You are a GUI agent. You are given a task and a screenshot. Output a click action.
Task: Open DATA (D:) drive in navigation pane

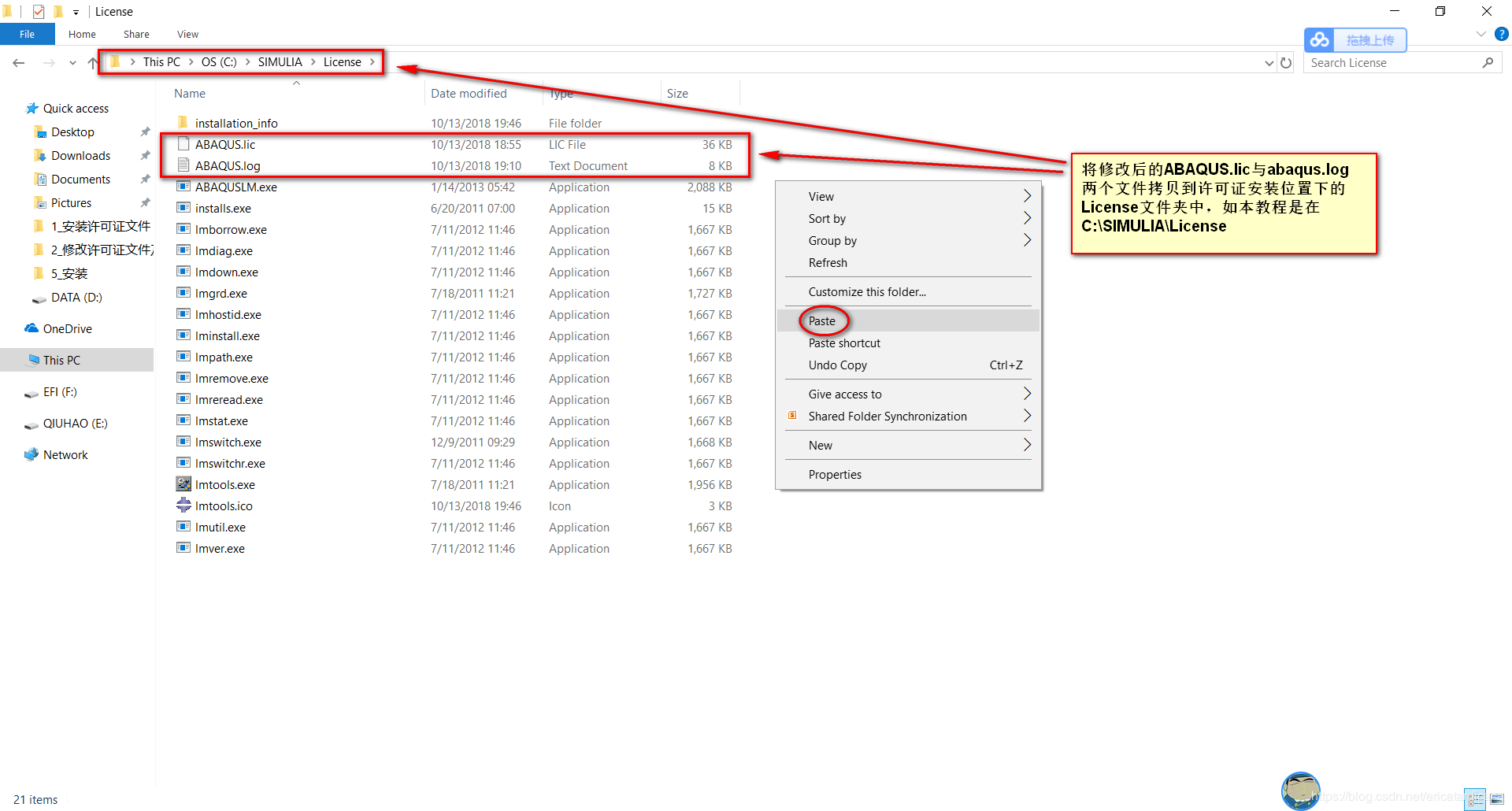tap(76, 298)
